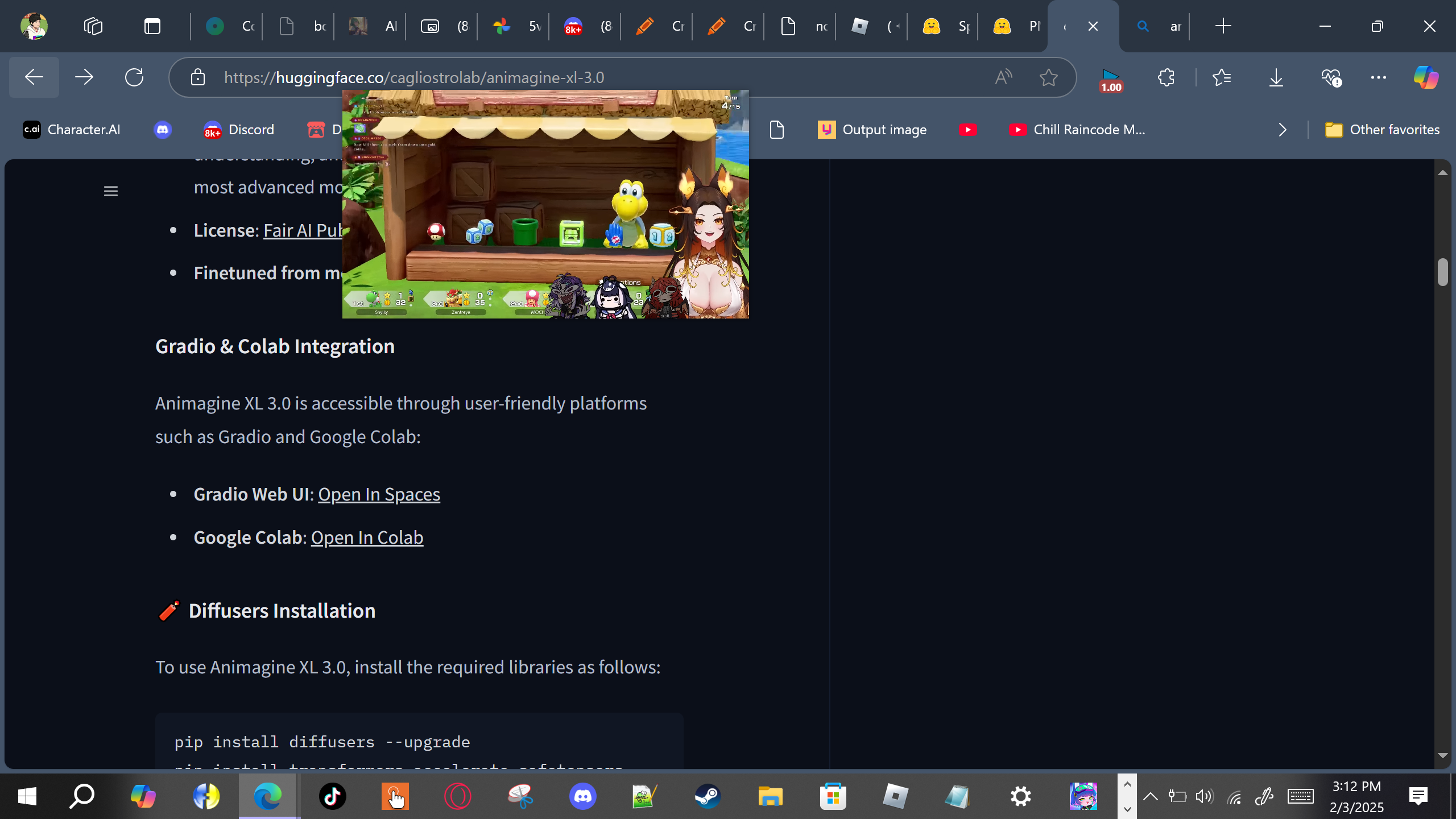Open File Explorer from the taskbar
Viewport: 1456px width, 819px height.
[770, 796]
